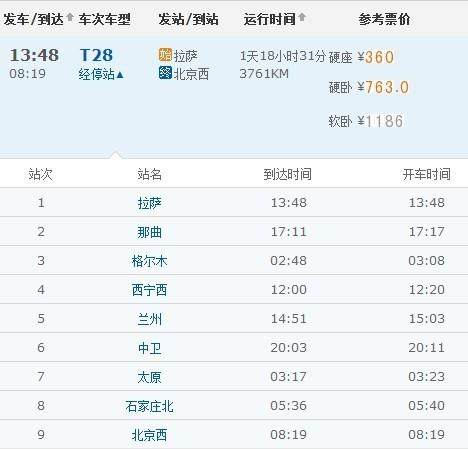The width and height of the screenshot is (468, 449).
Task: Click the blue arrival station icon beside 北京西
Action: pyautogui.click(x=165, y=73)
